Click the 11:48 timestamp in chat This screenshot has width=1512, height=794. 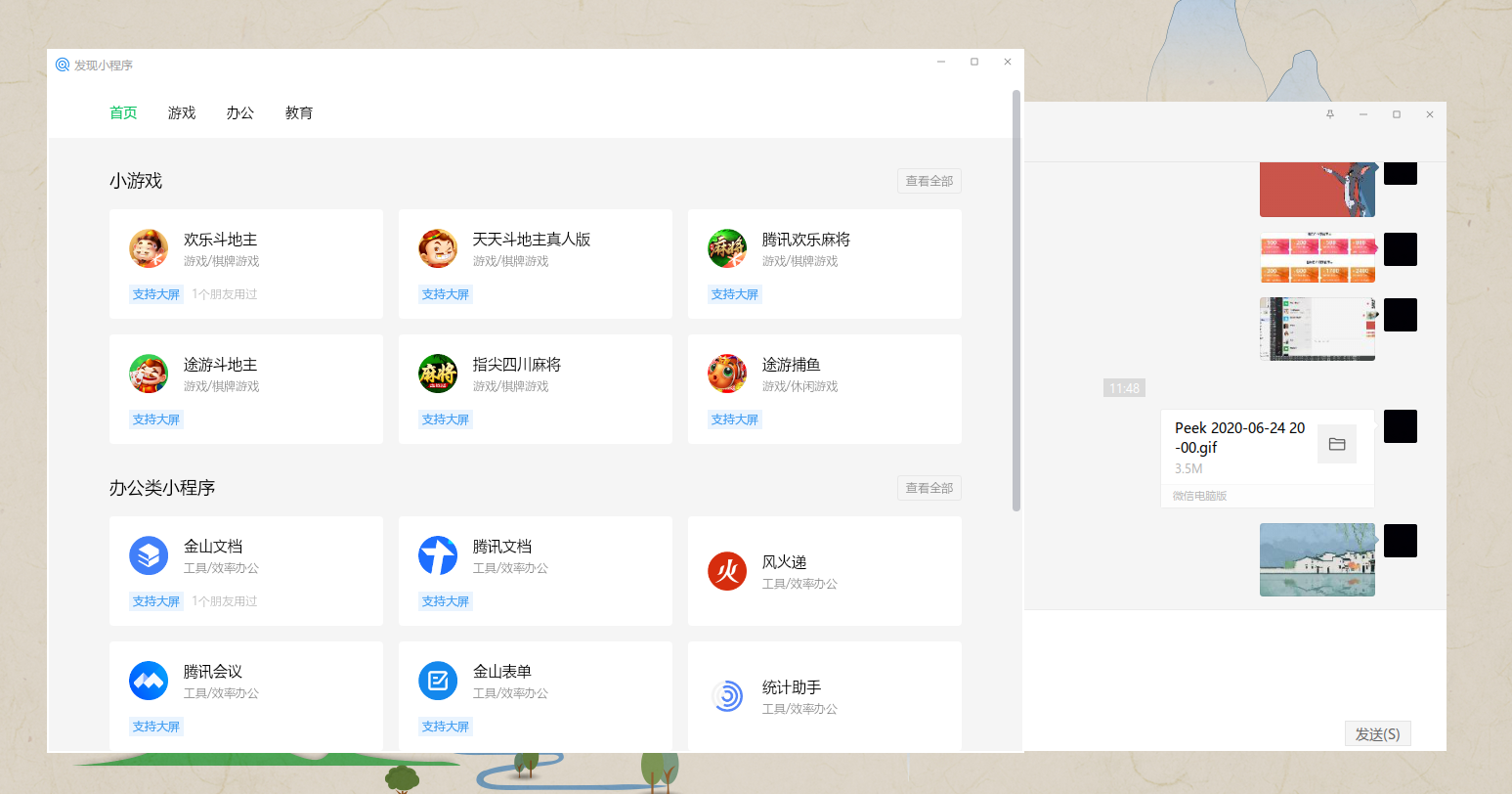(x=1124, y=388)
